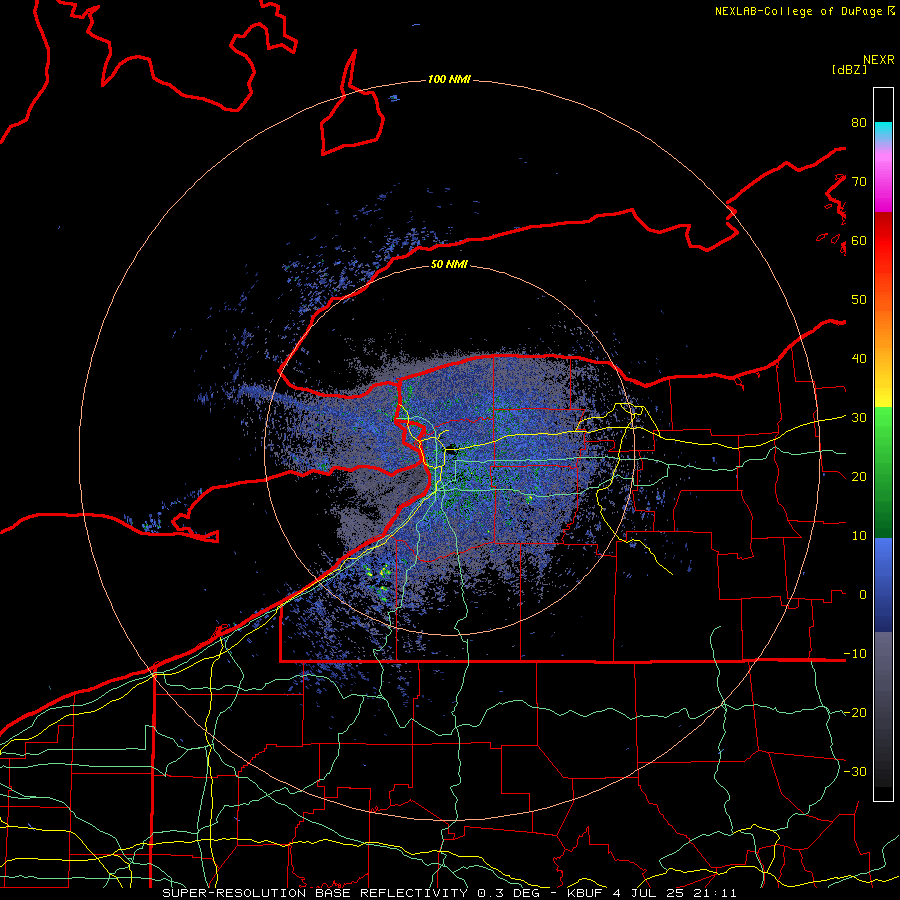Click the 20 value on dBZ scale
The image size is (900, 900).
859,477
